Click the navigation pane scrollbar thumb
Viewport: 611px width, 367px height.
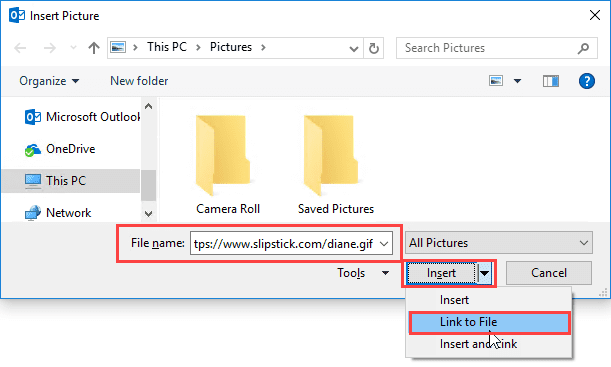pyautogui.click(x=148, y=185)
